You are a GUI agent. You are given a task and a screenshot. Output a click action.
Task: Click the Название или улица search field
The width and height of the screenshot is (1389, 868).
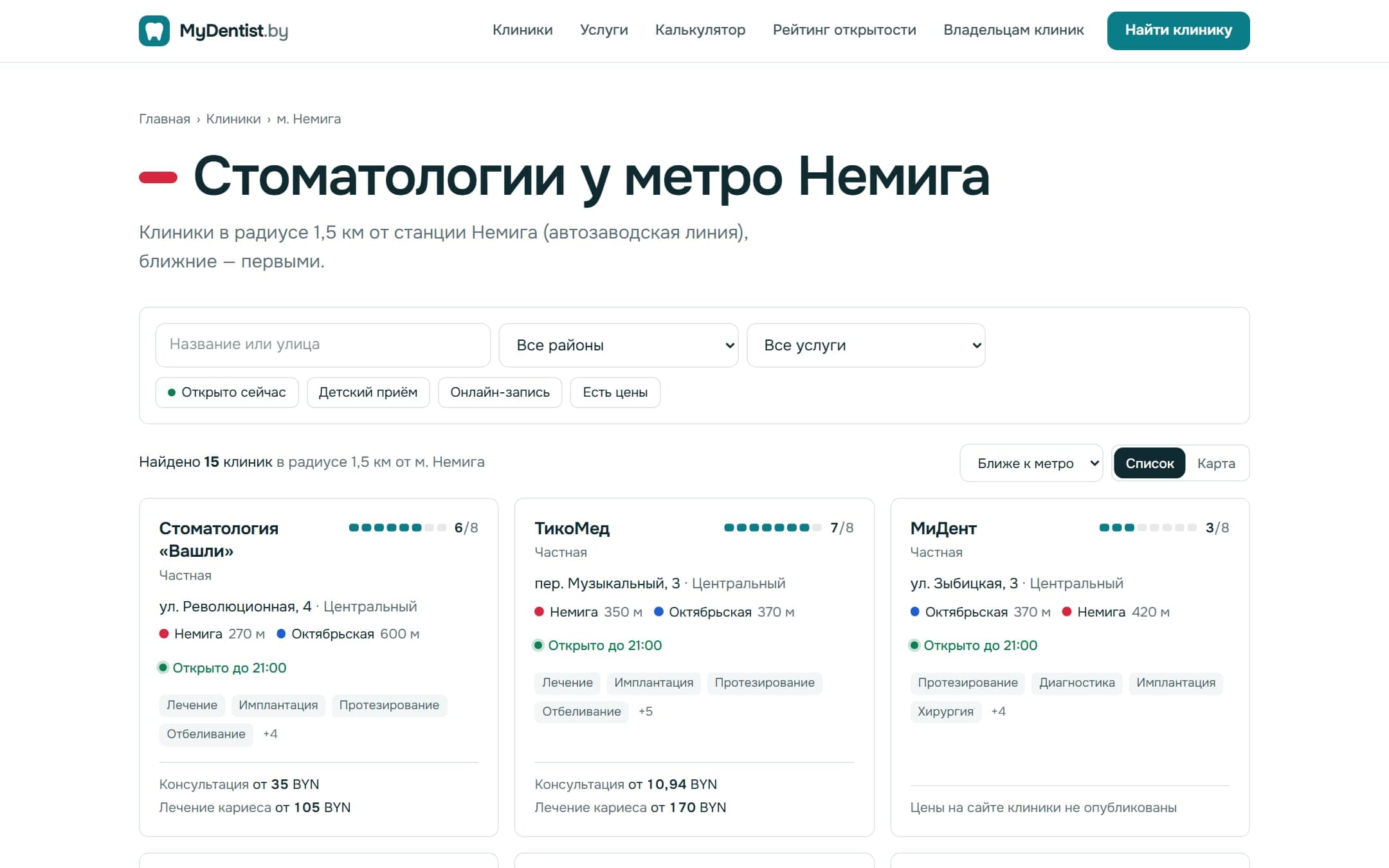point(323,345)
